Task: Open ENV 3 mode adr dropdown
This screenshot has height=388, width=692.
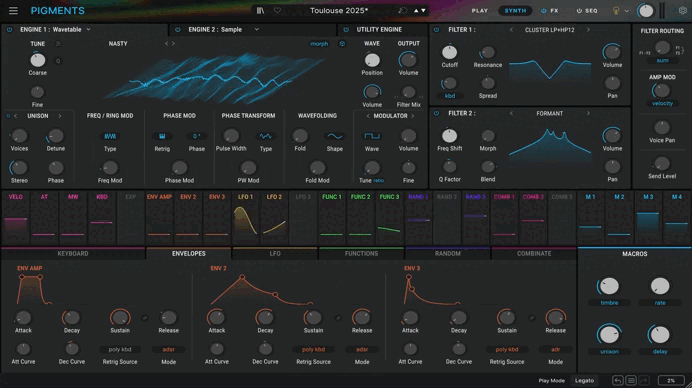Action: (x=555, y=350)
